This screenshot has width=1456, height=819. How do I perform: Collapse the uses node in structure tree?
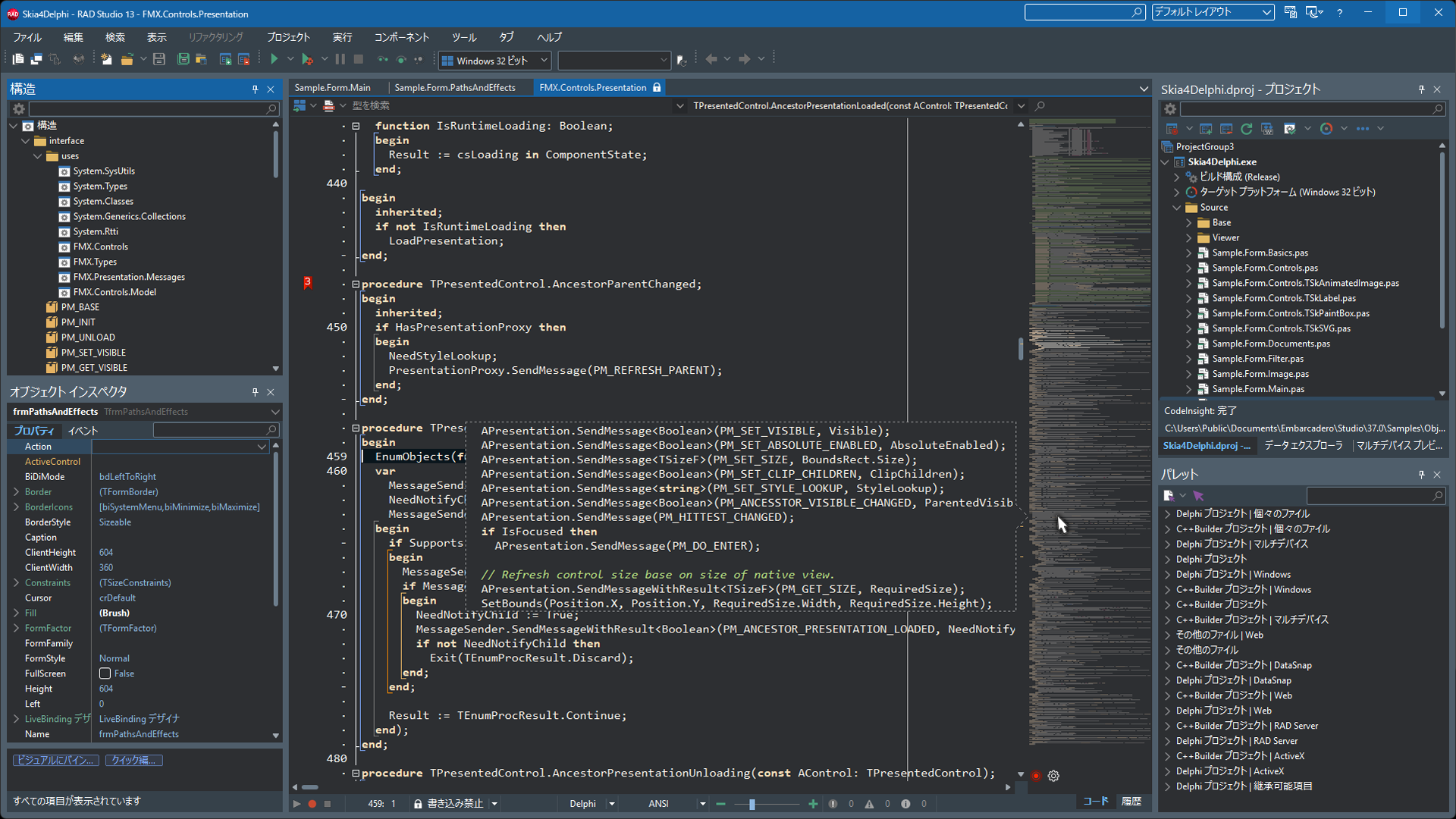click(x=37, y=156)
